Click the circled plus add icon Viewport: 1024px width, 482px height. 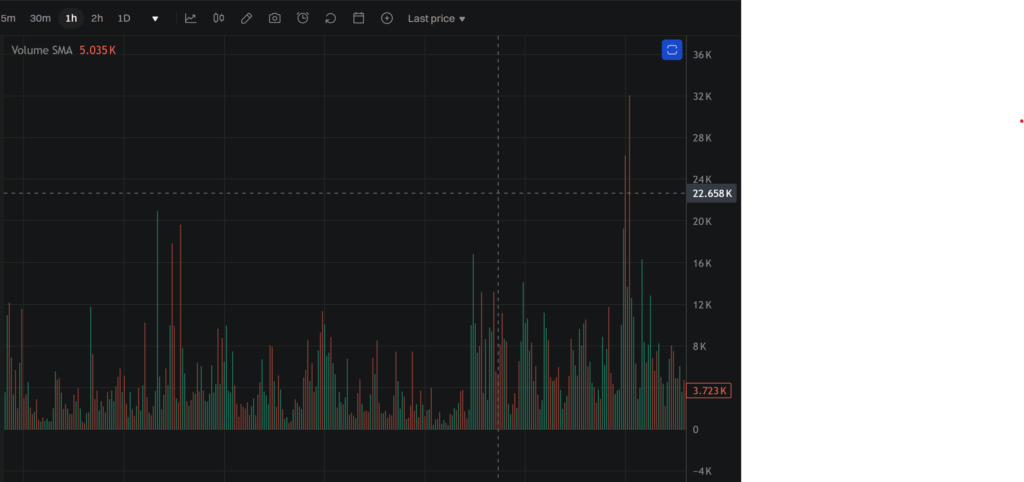pyautogui.click(x=387, y=18)
